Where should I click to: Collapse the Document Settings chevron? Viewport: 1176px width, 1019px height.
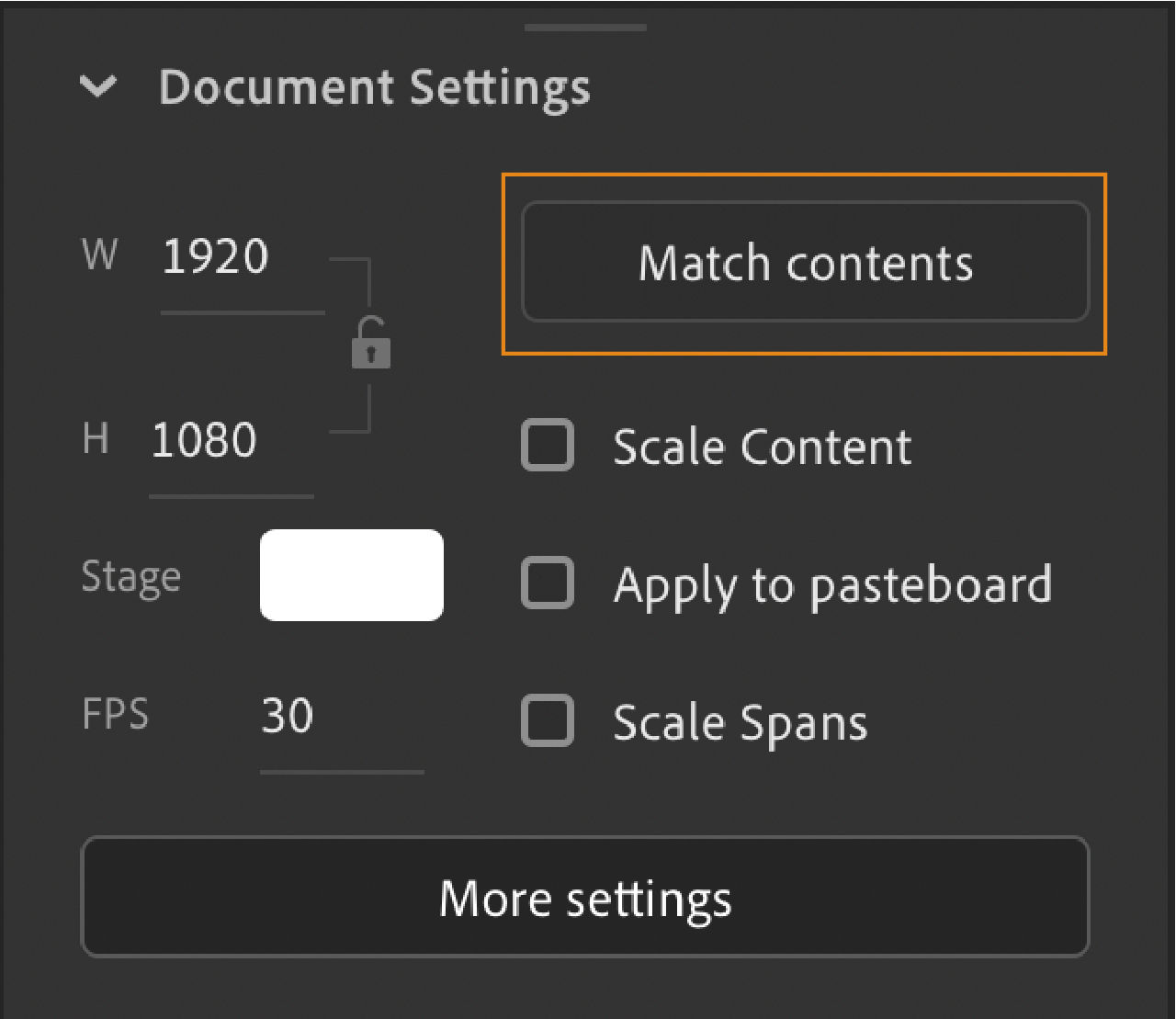(98, 87)
